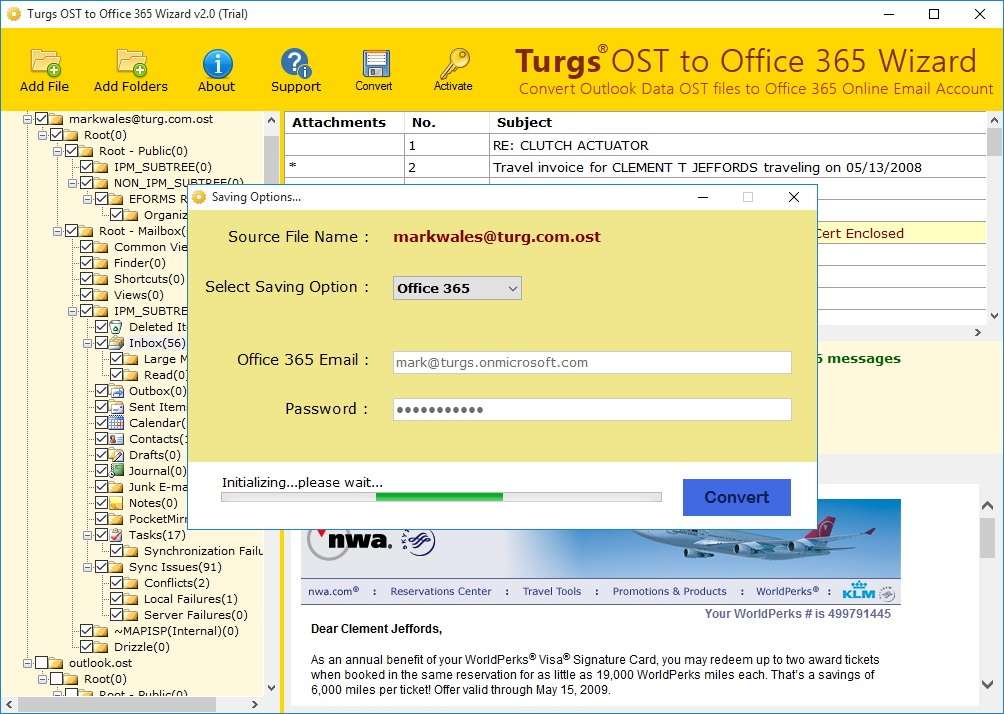Collapse the Root - Public(0) node
The image size is (1004, 714).
(x=57, y=151)
